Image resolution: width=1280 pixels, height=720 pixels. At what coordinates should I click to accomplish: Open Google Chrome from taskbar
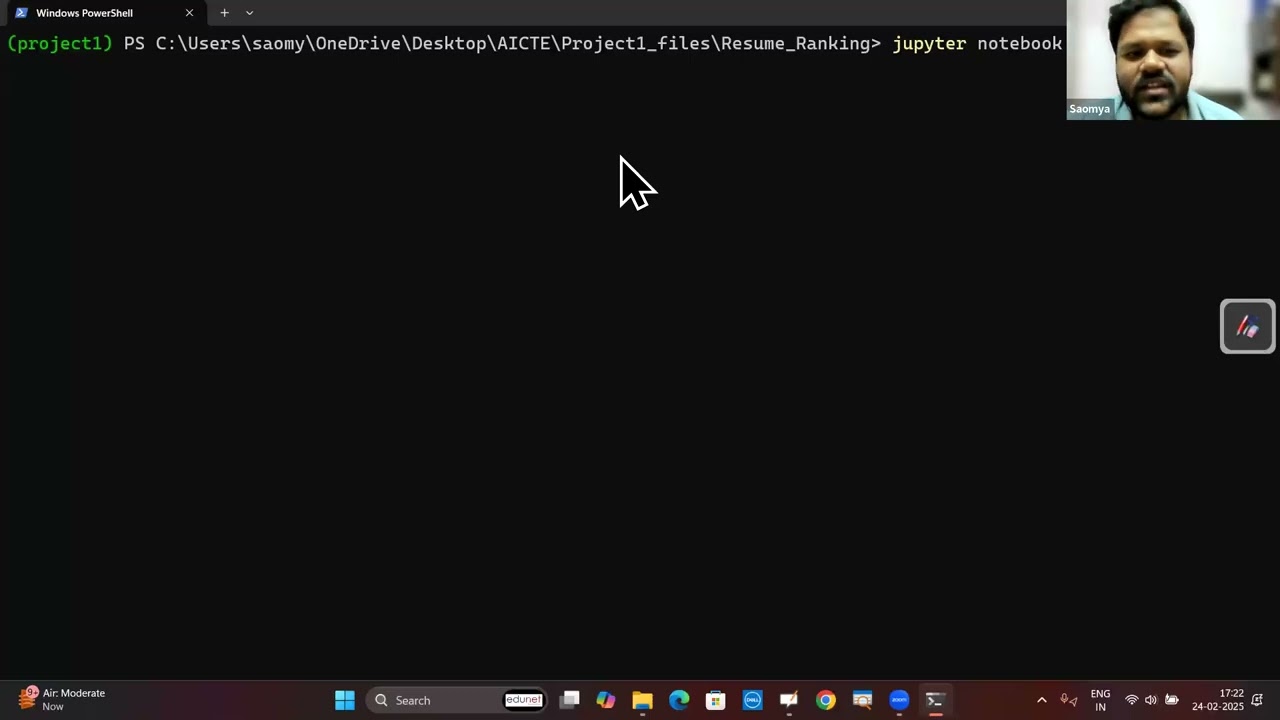(825, 700)
